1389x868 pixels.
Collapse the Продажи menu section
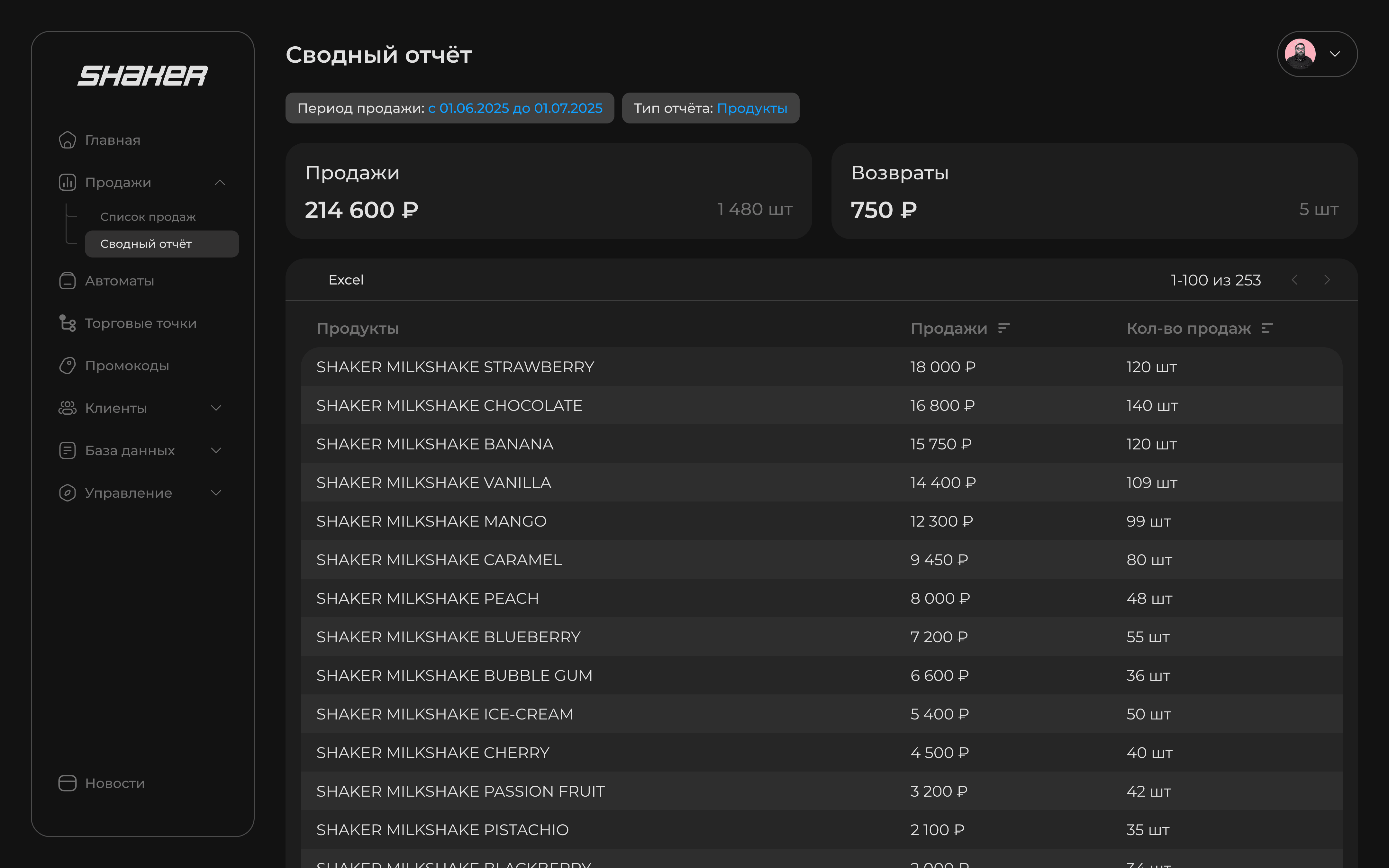pyautogui.click(x=219, y=183)
